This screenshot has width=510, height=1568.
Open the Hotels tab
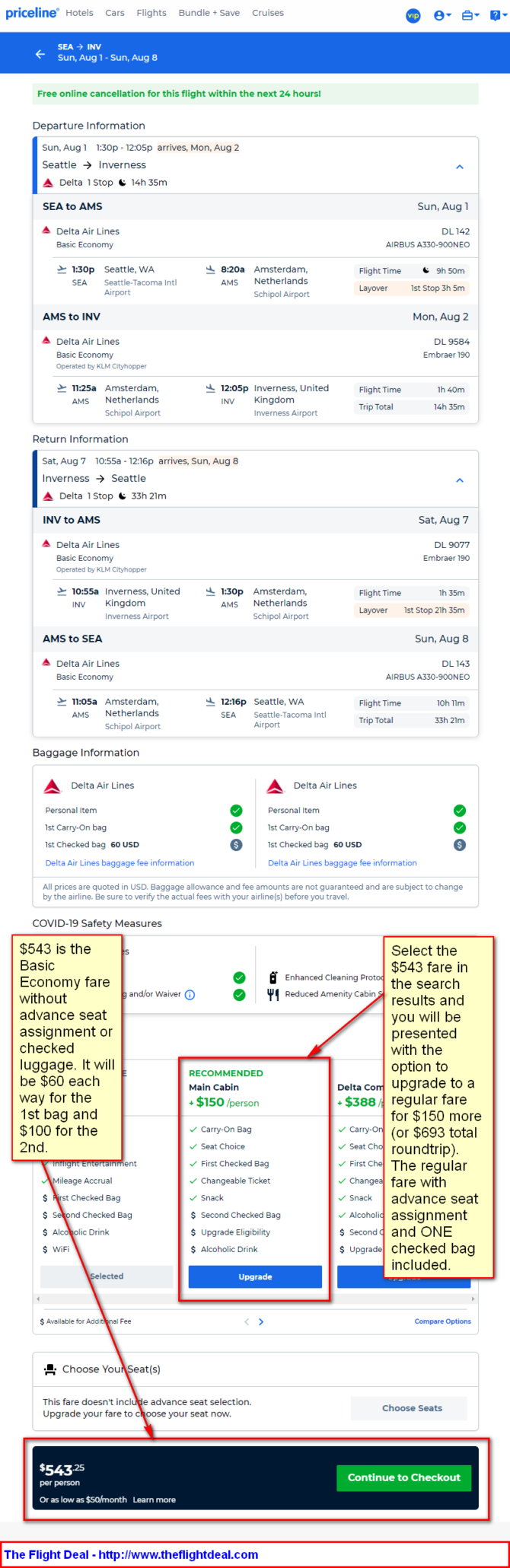coord(79,13)
